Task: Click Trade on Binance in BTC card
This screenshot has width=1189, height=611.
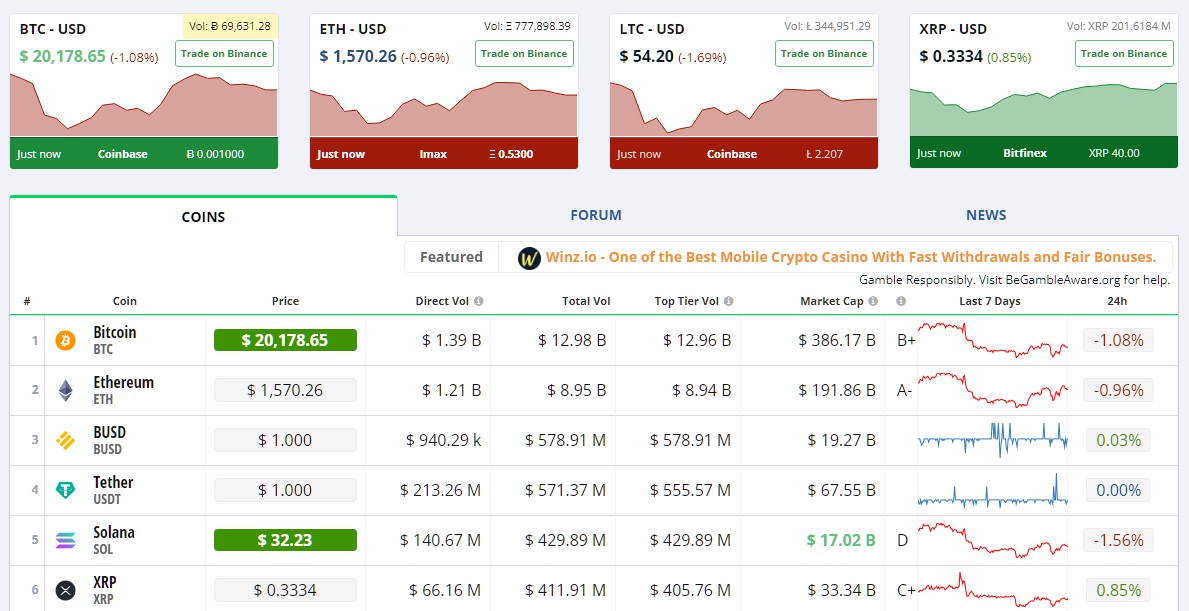Action: point(224,54)
